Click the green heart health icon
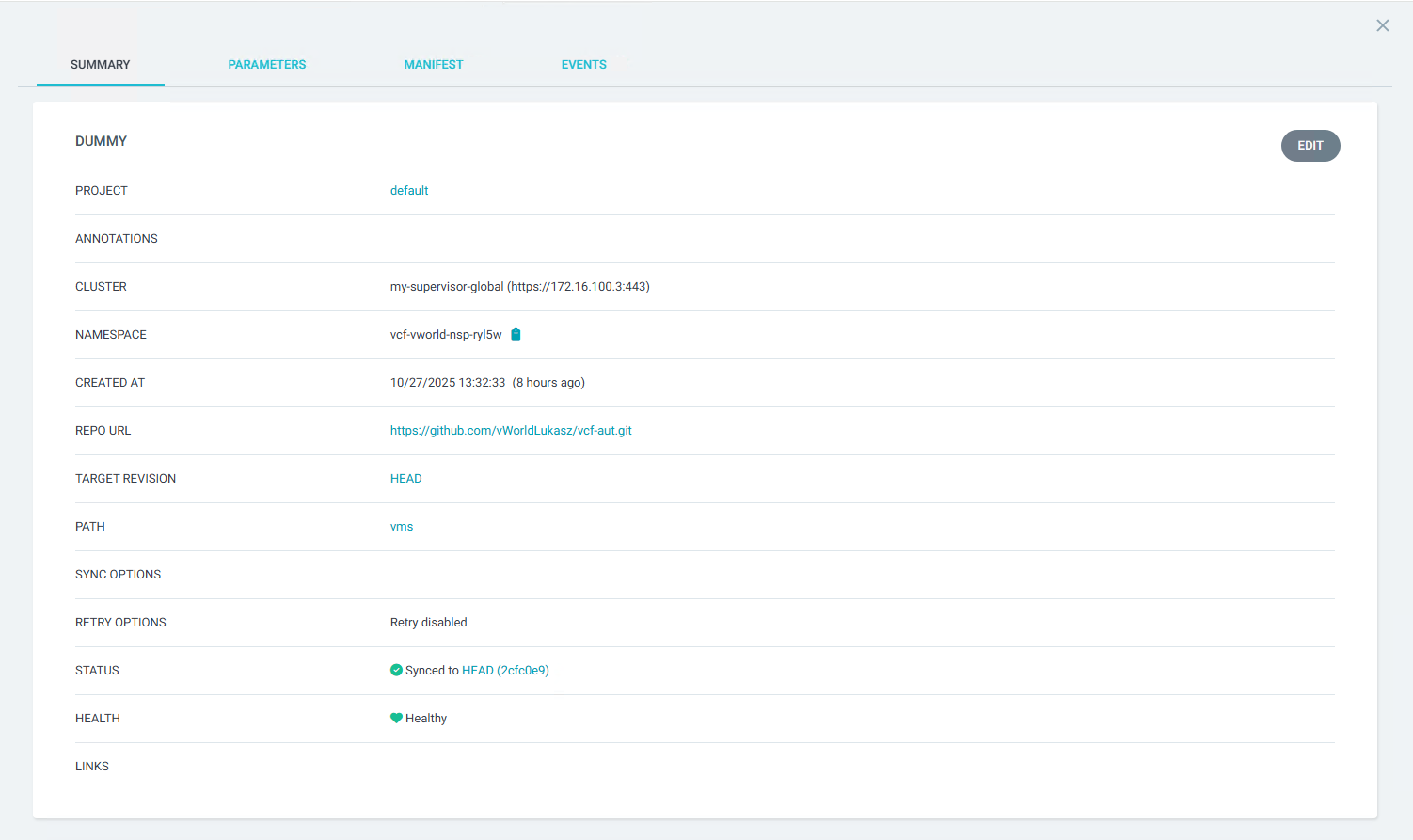Image resolution: width=1413 pixels, height=840 pixels. (x=396, y=719)
